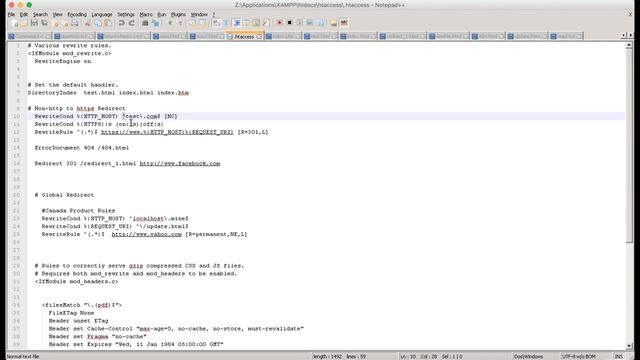Click the vertical scrollbar up arrow
640x360 pixels.
click(629, 45)
